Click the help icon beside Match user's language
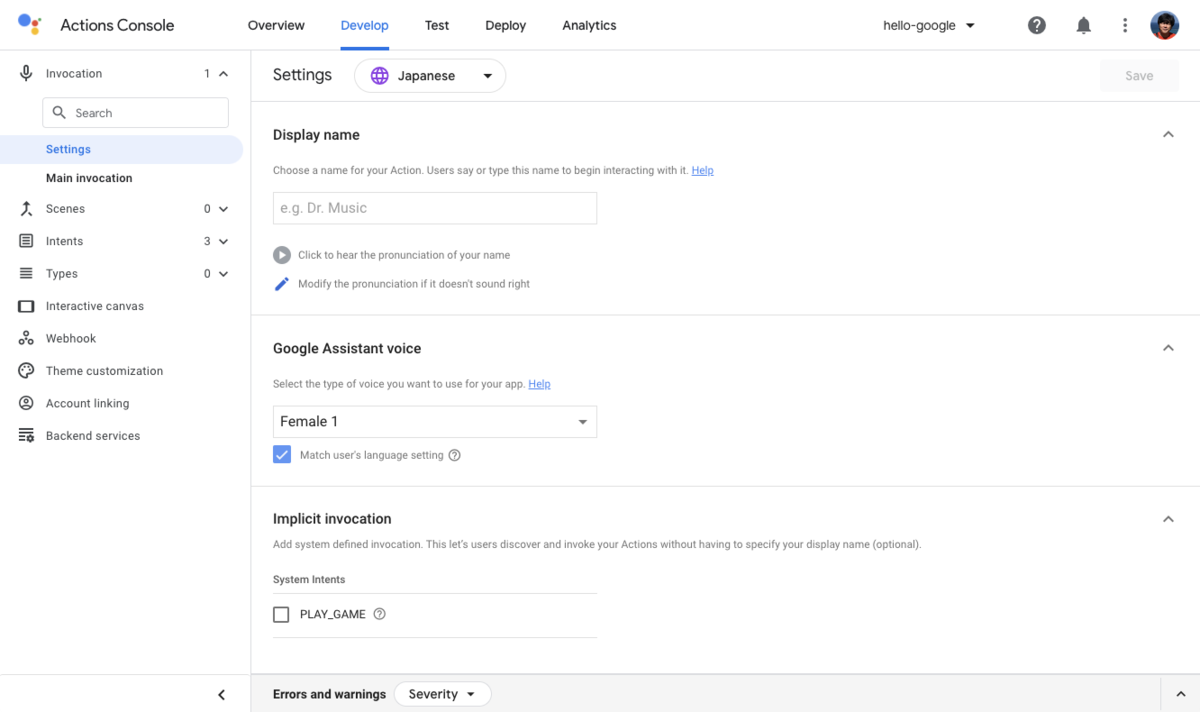Viewport: 1200px width, 712px height. coord(455,455)
